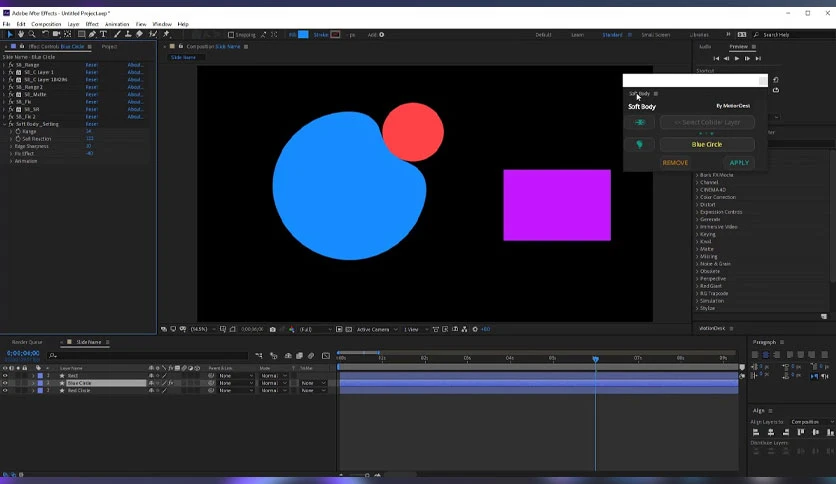Select the Pan Behind anchor point tool
Screen dimensions: 836x484
point(68,34)
